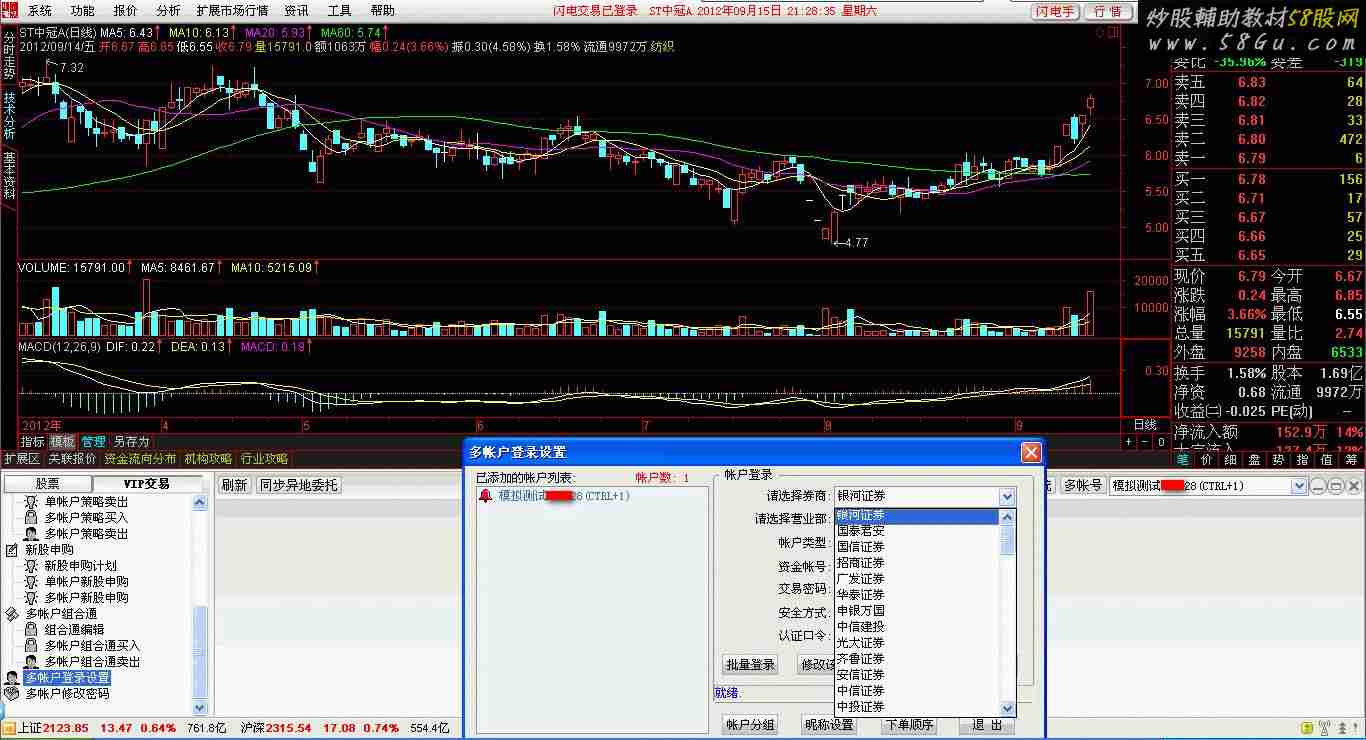The image size is (1366, 740).
Task: Click the 多帐号 button
Action: (x=1082, y=485)
